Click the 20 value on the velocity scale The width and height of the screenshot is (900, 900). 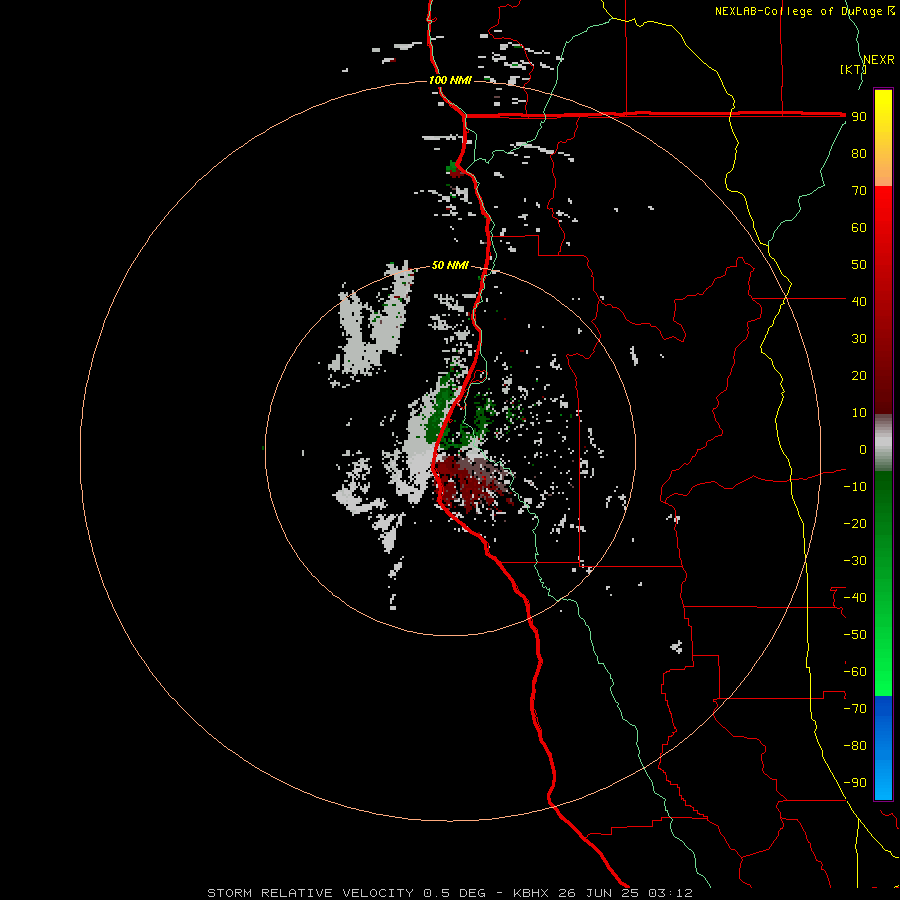(859, 376)
